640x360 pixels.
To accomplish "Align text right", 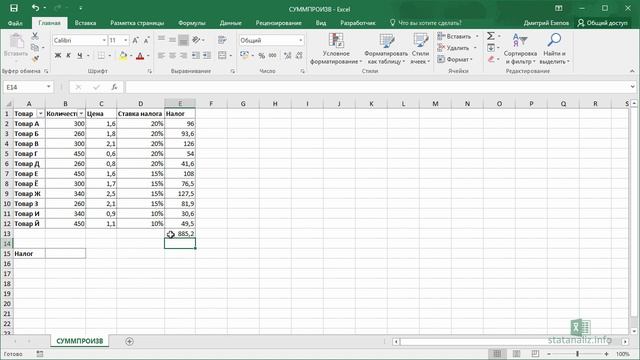I will click(x=183, y=56).
